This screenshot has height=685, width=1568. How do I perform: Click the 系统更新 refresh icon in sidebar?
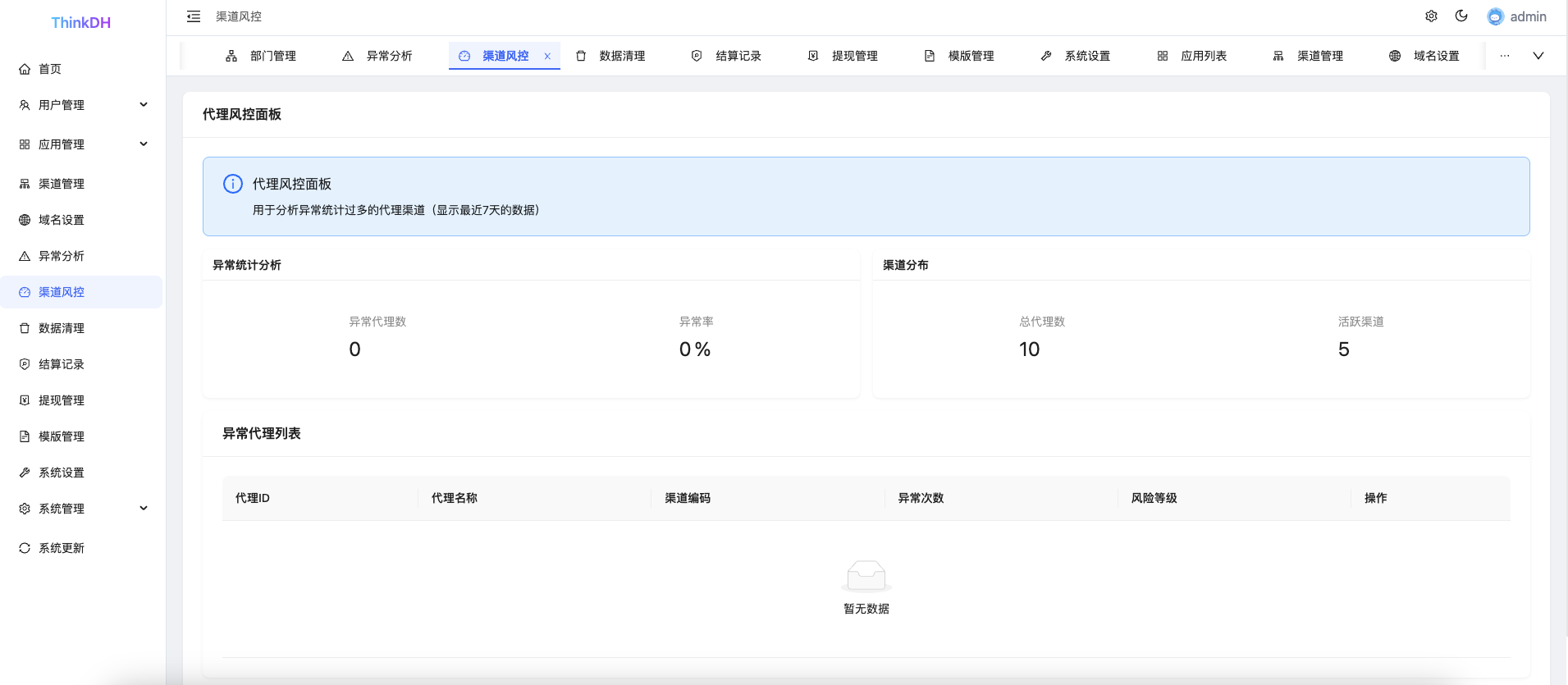(25, 548)
